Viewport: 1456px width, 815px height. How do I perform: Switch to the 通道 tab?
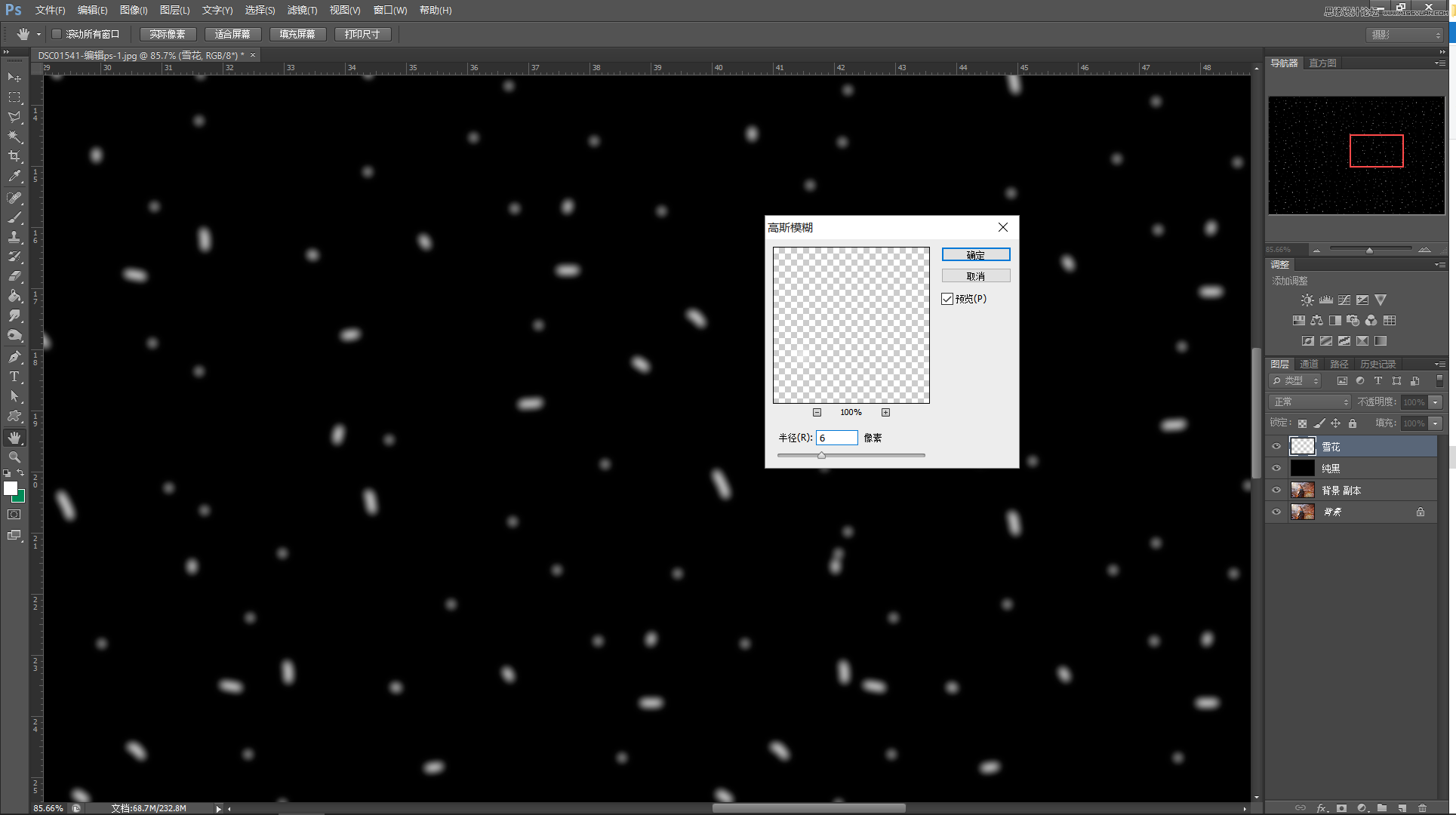1309,364
